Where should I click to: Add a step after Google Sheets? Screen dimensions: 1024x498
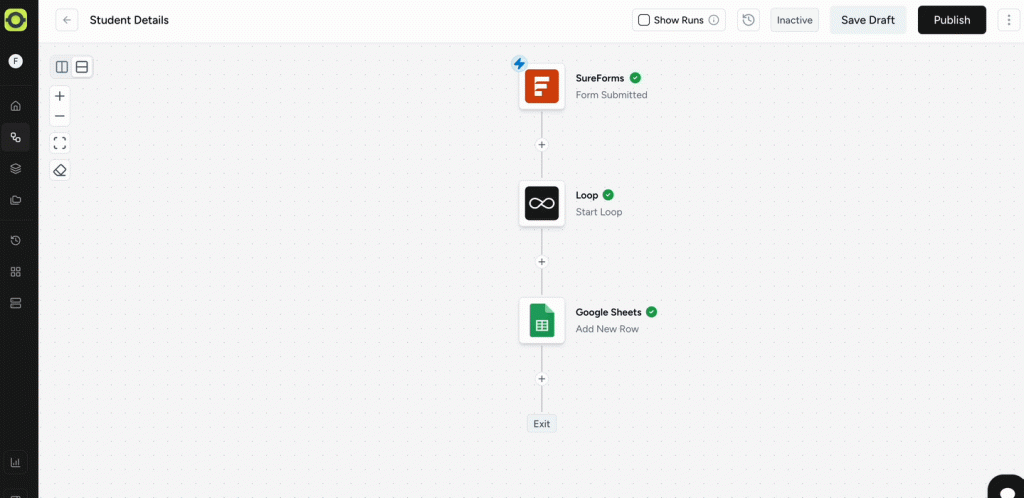tap(541, 379)
